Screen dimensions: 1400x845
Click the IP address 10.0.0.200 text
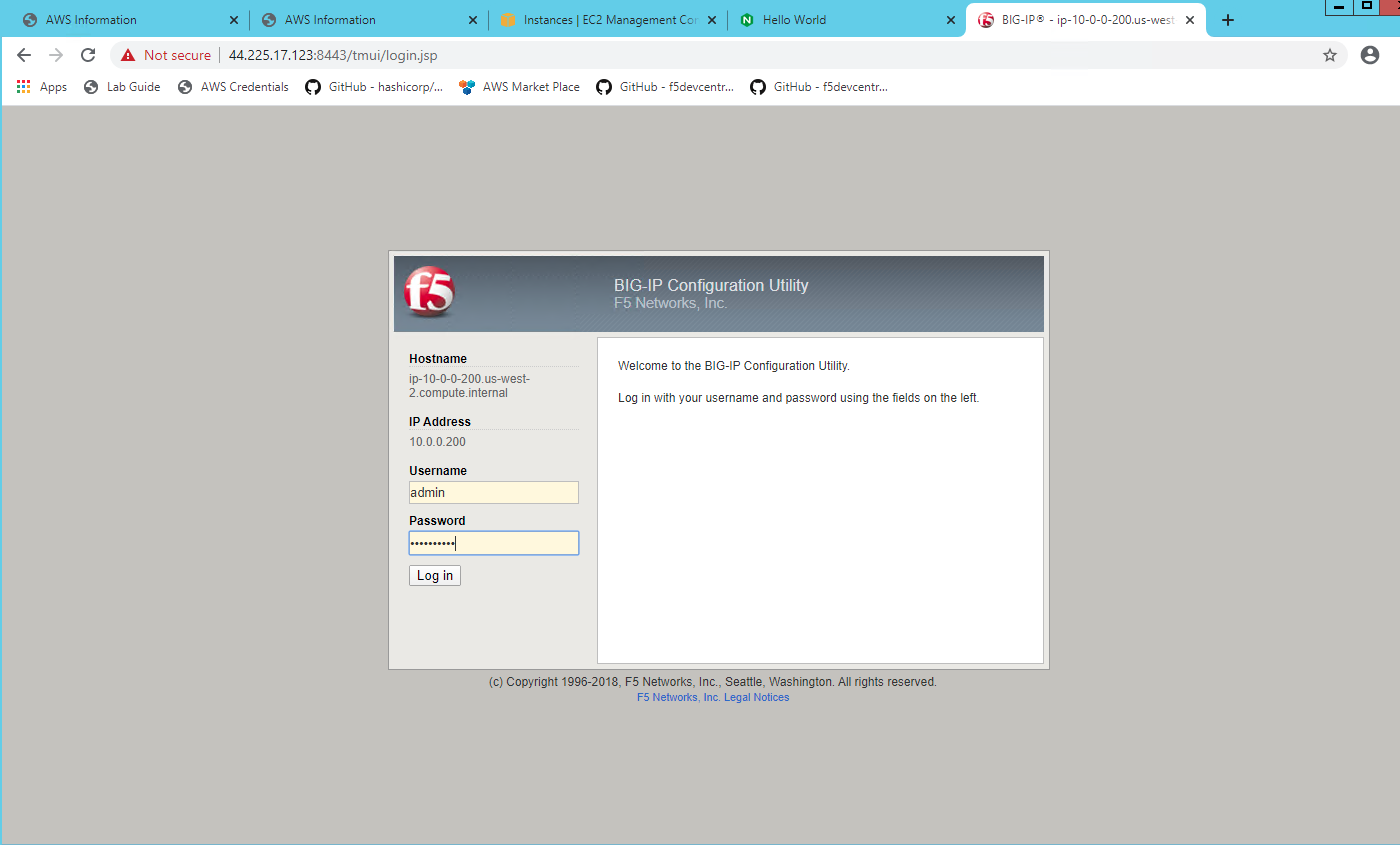pos(437,442)
